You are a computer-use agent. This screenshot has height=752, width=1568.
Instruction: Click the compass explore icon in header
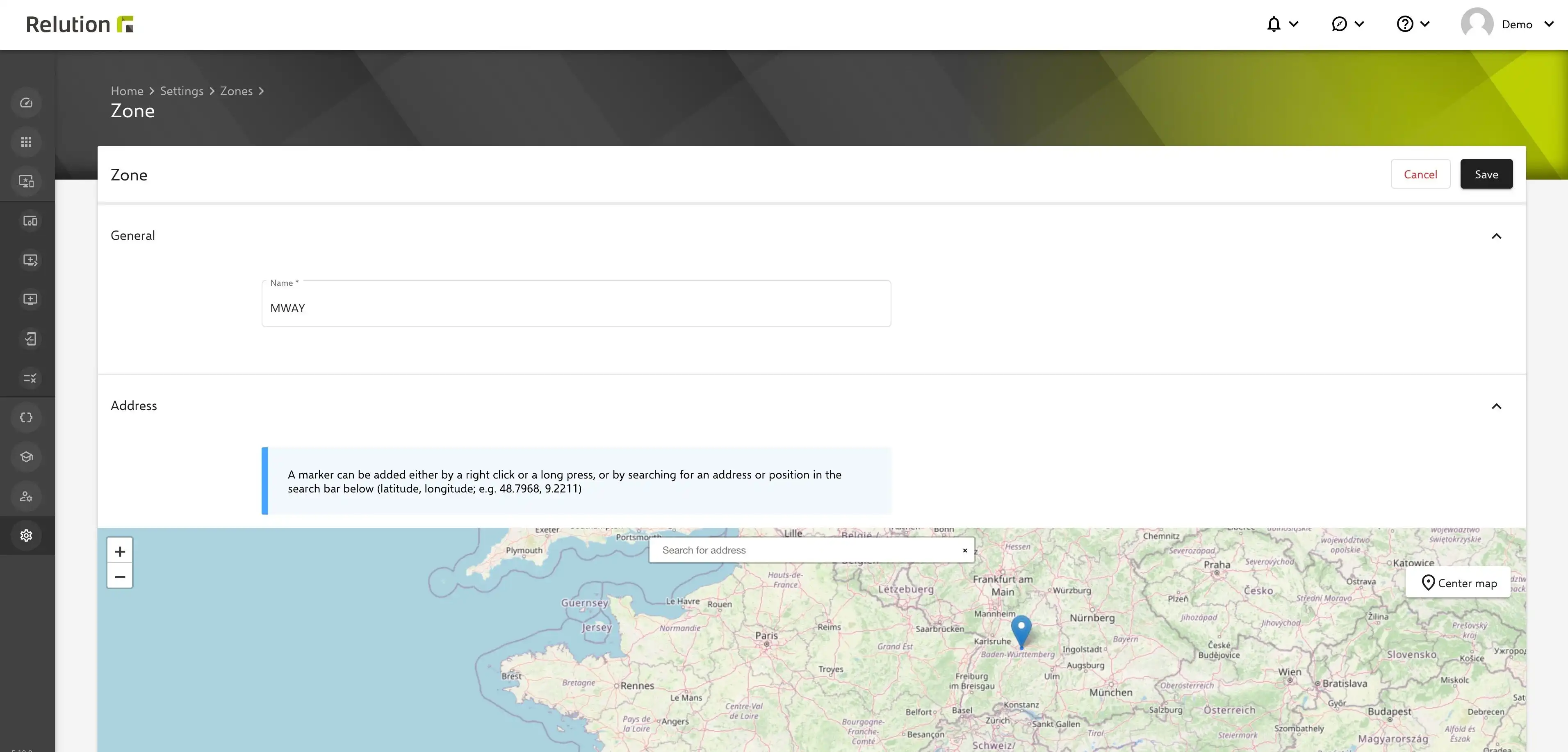pyautogui.click(x=1339, y=24)
